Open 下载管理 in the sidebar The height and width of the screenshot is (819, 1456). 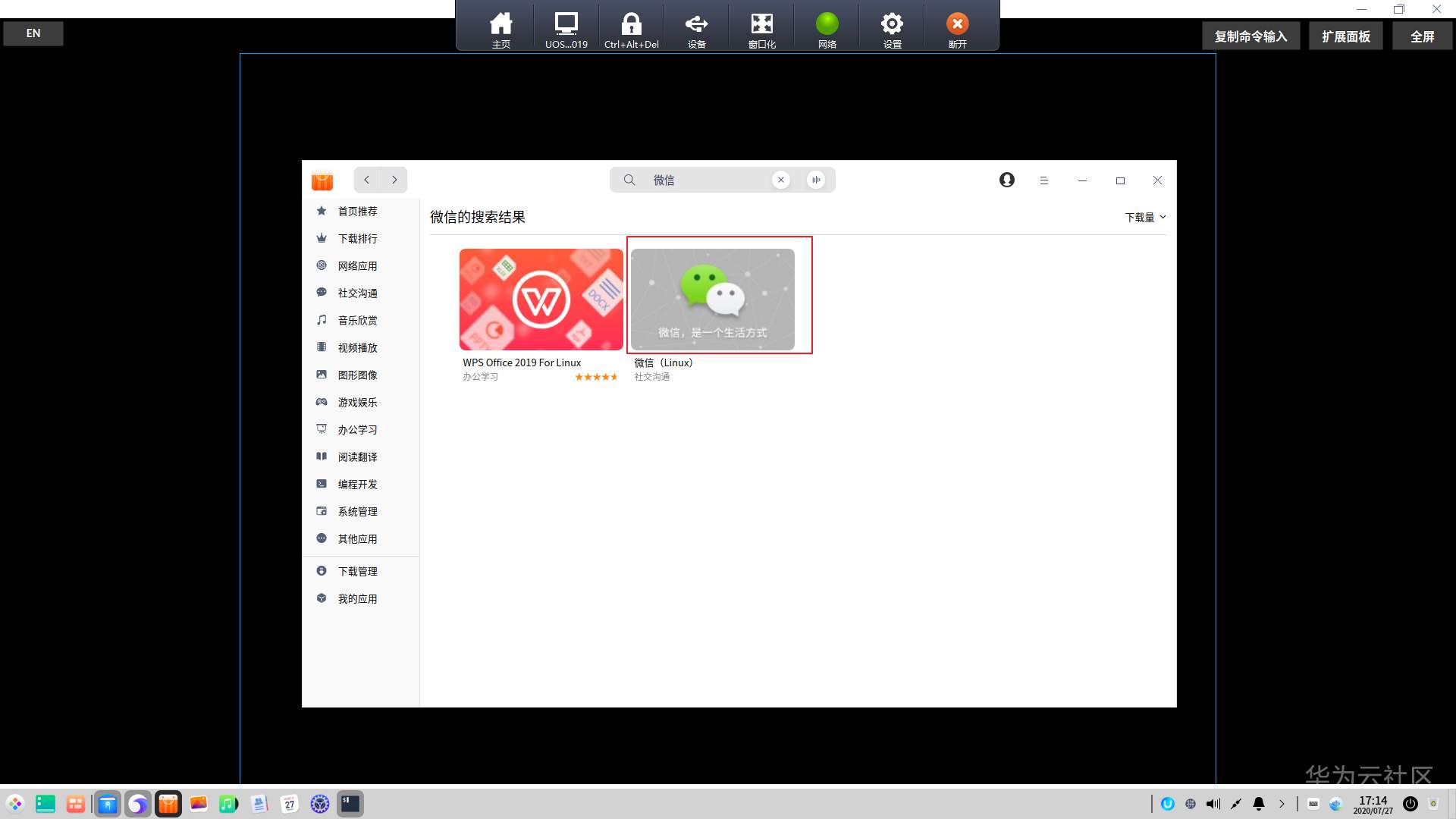[x=357, y=572]
